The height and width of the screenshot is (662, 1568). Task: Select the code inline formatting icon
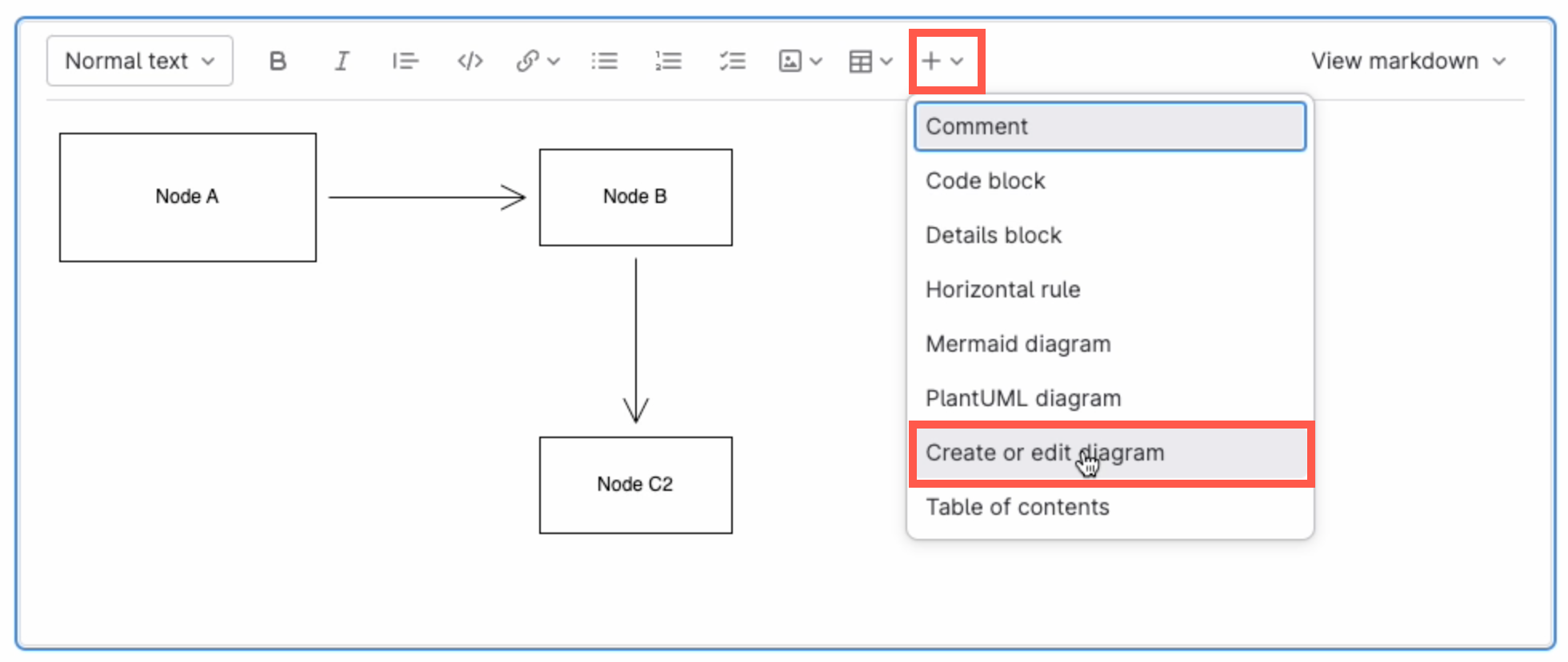469,60
